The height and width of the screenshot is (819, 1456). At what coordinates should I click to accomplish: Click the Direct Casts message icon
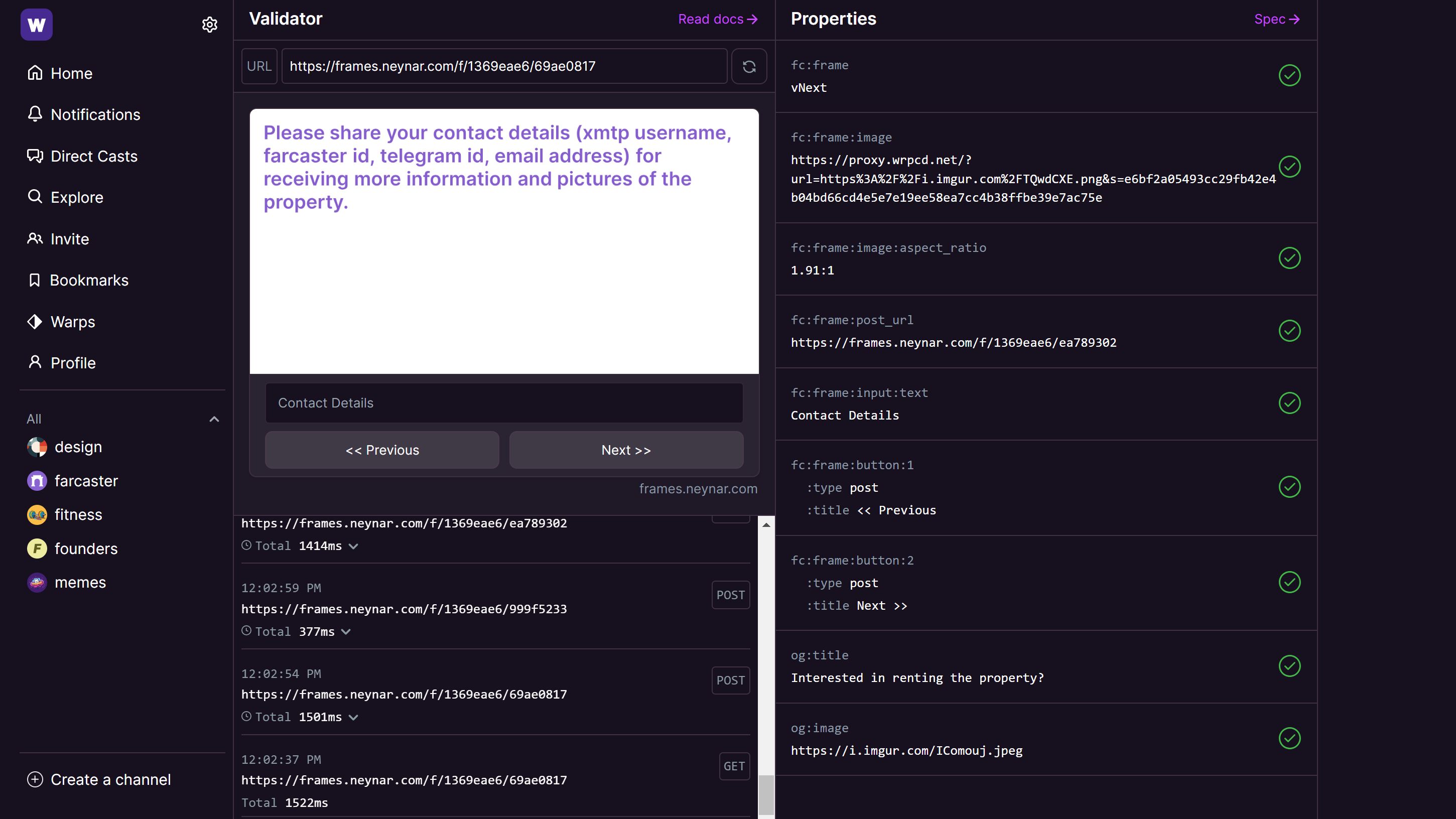click(x=35, y=156)
